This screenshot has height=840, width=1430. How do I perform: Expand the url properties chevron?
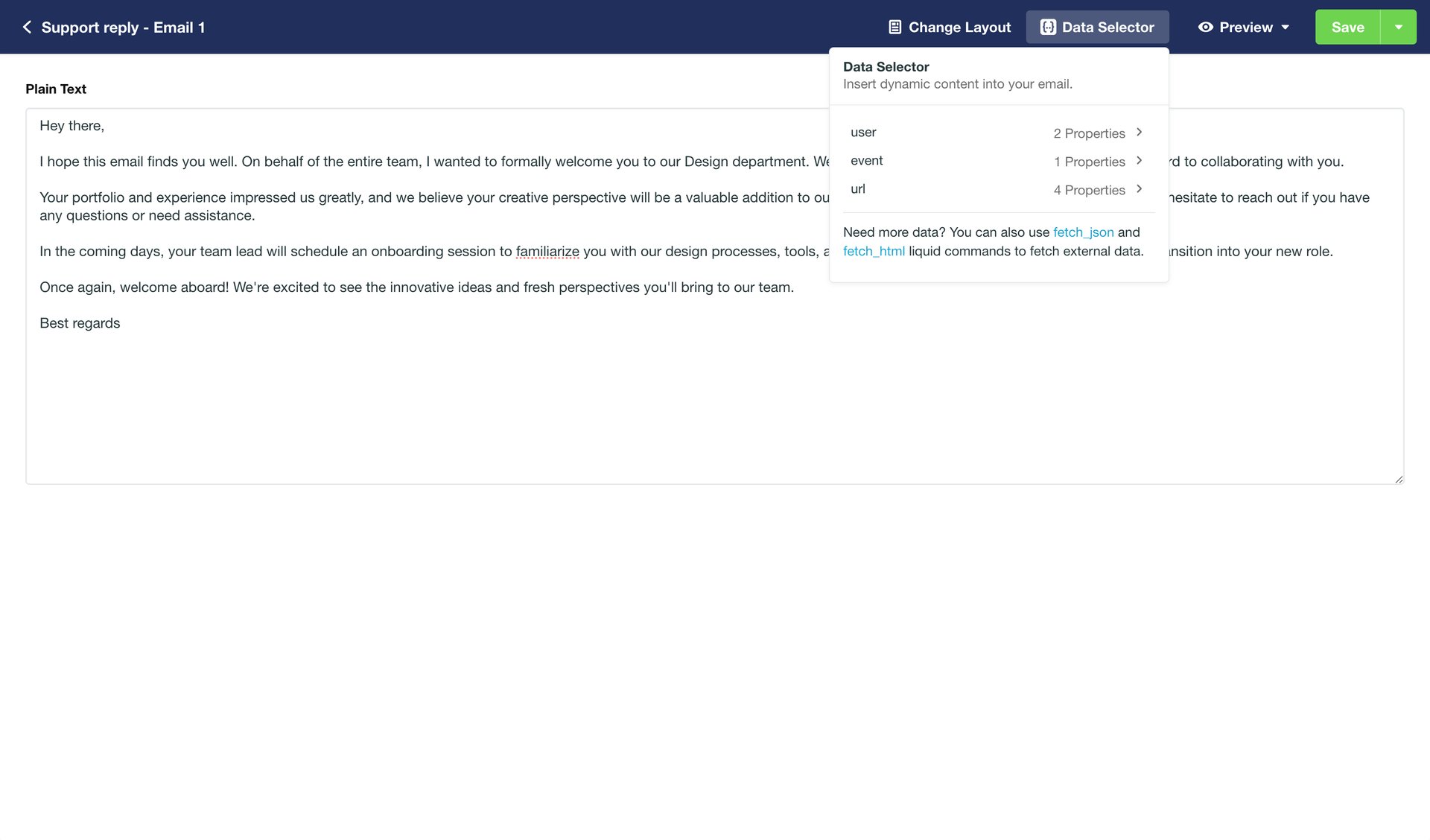pyautogui.click(x=1139, y=189)
